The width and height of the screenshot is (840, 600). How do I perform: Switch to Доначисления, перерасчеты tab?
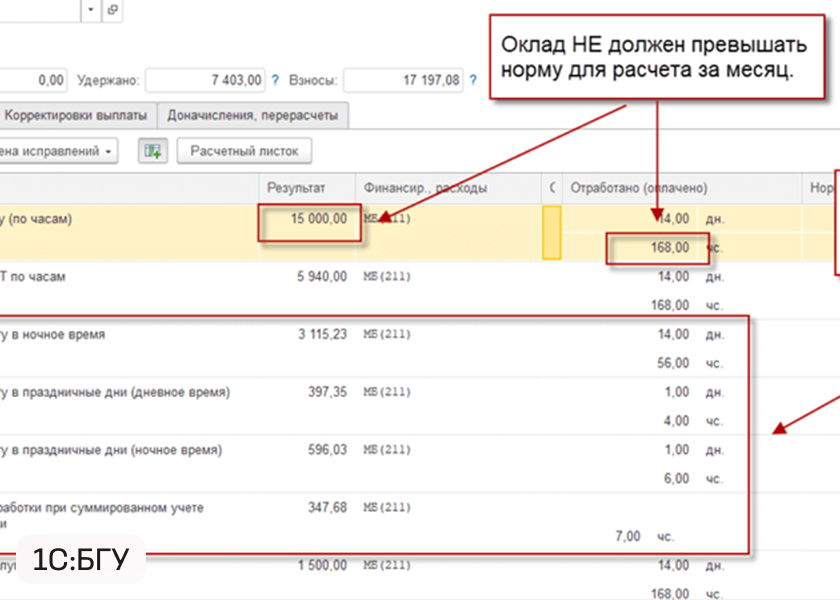[253, 115]
